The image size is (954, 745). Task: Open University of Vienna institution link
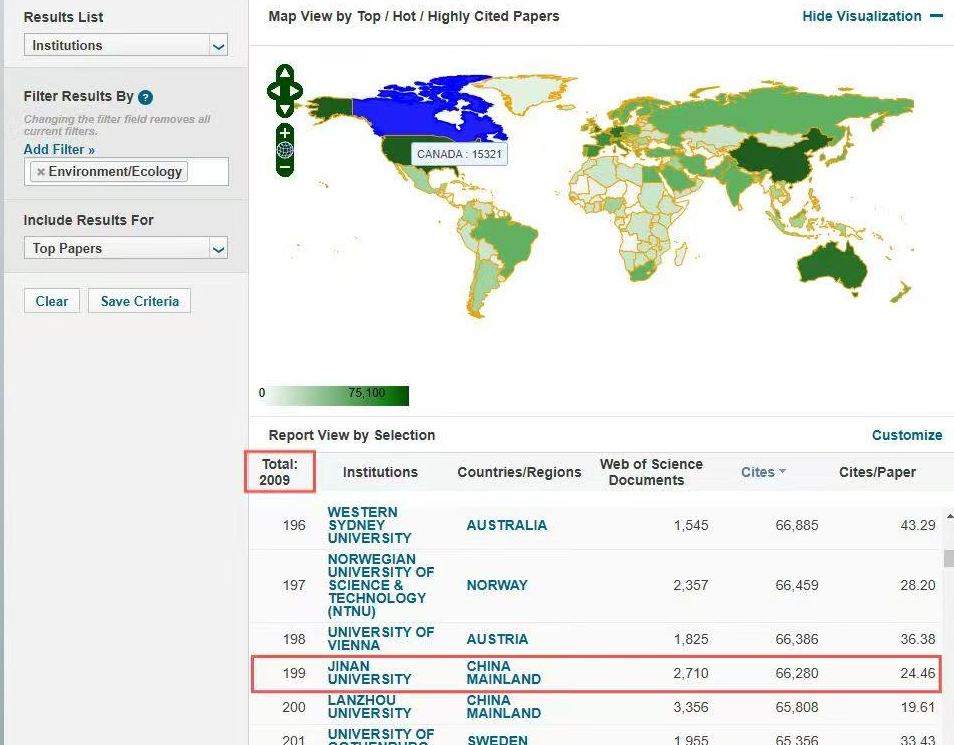(x=381, y=638)
